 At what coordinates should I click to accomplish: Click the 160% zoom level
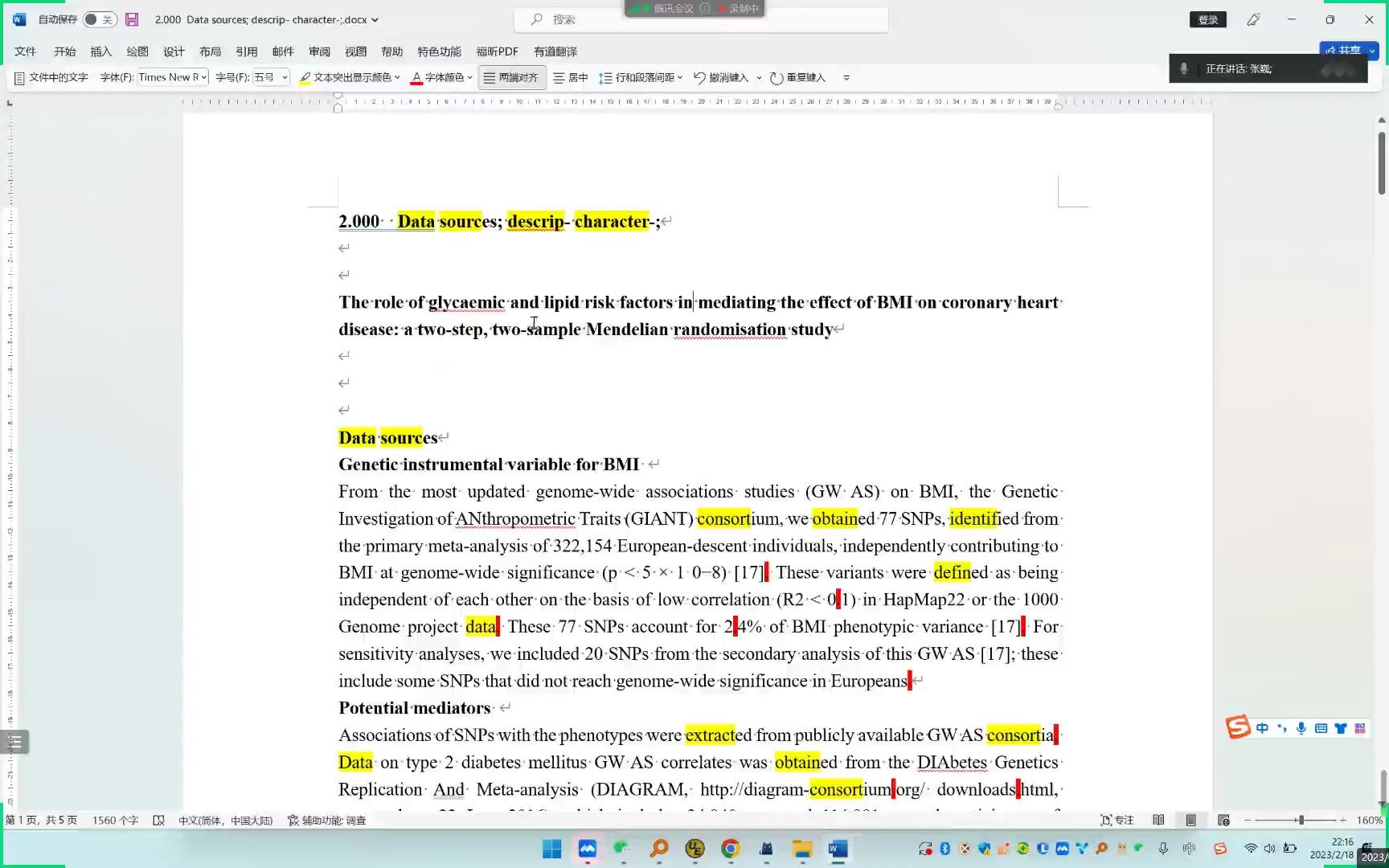click(1370, 821)
